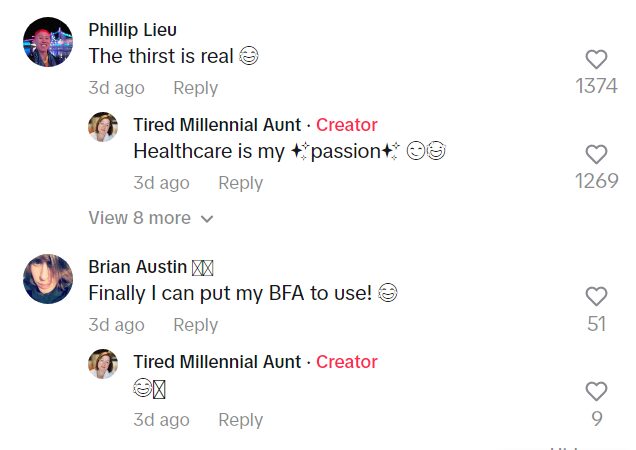This screenshot has width=636, height=450.
Task: Reply to the "Healthcare is my passion" comment
Action: click(240, 183)
